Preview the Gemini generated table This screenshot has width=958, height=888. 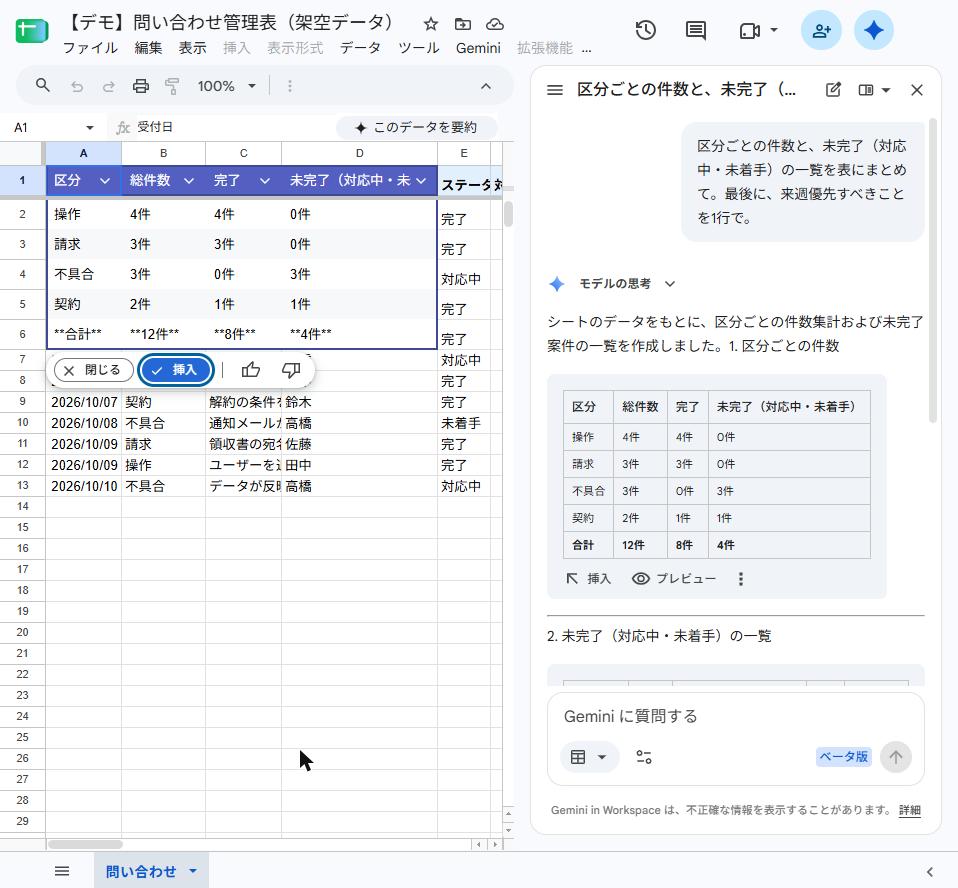(x=674, y=579)
